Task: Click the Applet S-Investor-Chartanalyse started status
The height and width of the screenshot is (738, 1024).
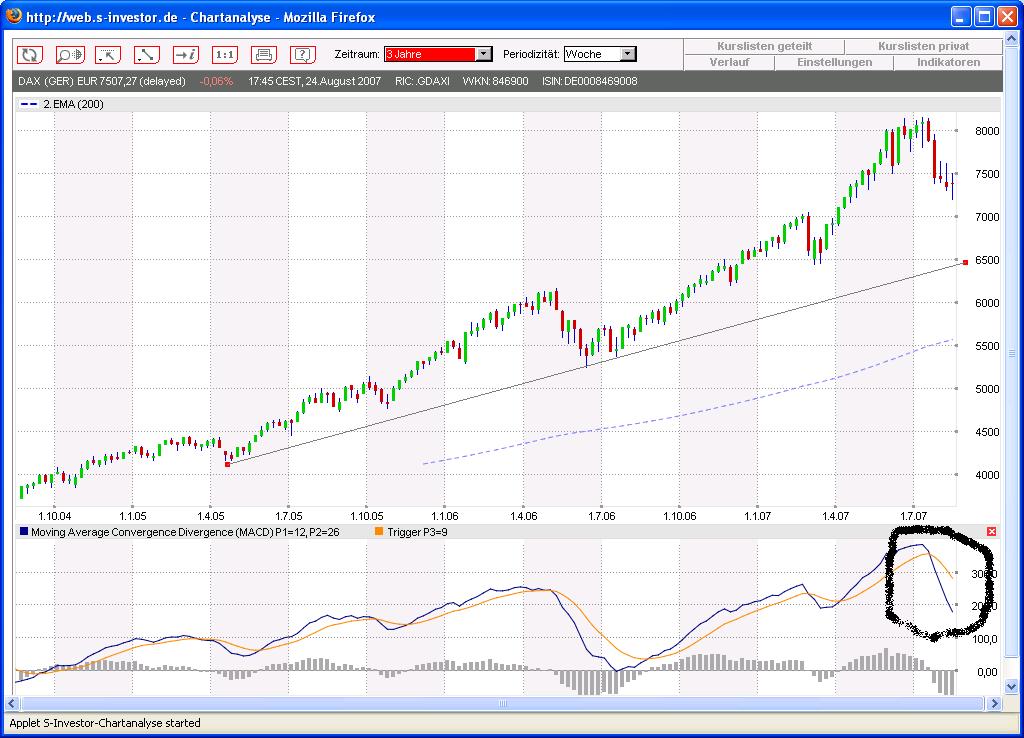Action: click(x=105, y=723)
